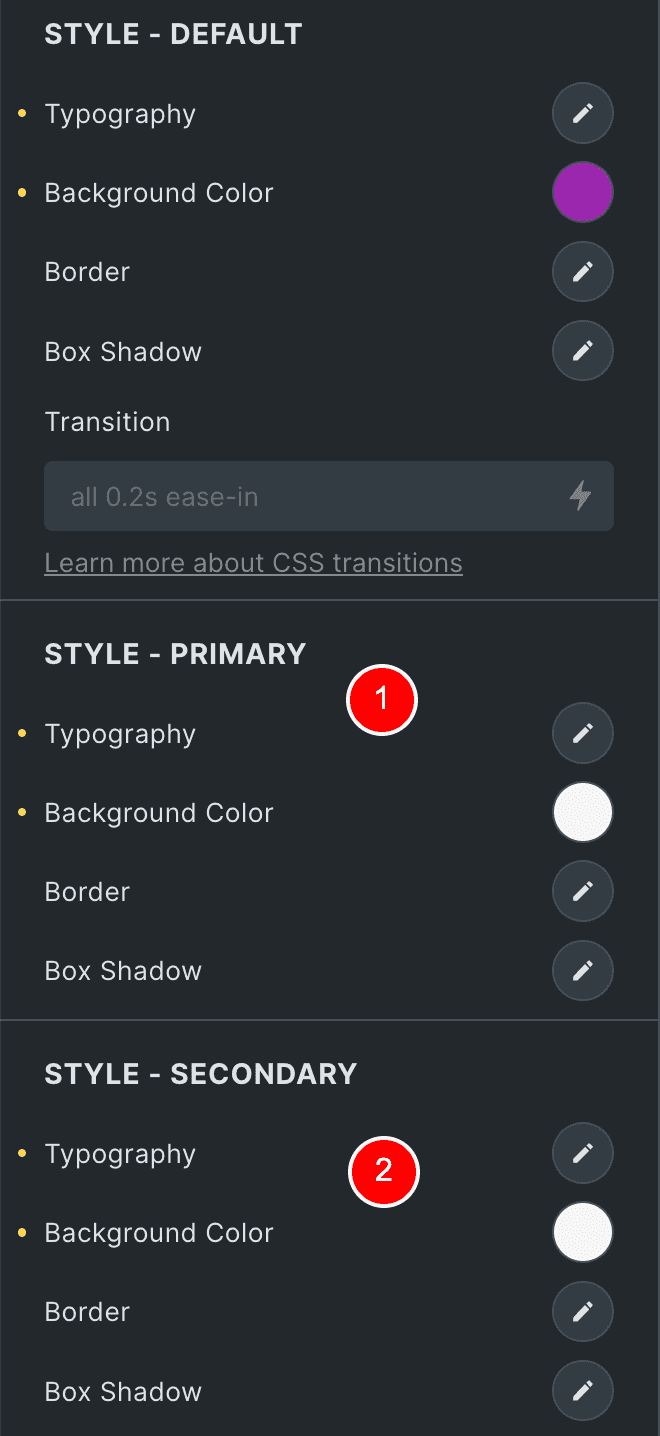
Task: Edit Typography in Style - Default section
Action: 583,114
